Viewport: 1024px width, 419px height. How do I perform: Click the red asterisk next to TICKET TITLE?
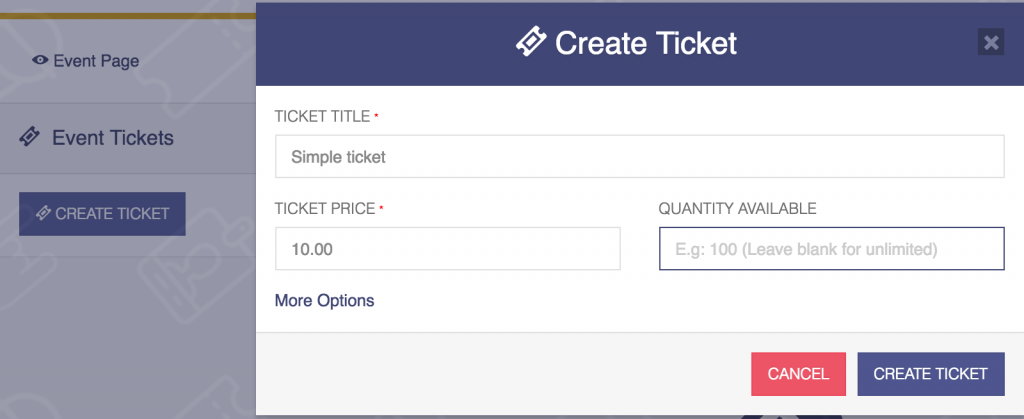click(376, 114)
